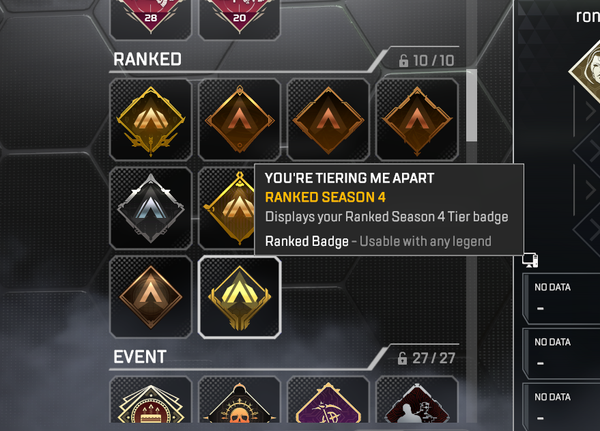Screen dimensions: 600x431
Task: Select the birthday cake event badge
Action: [x=150, y=400]
